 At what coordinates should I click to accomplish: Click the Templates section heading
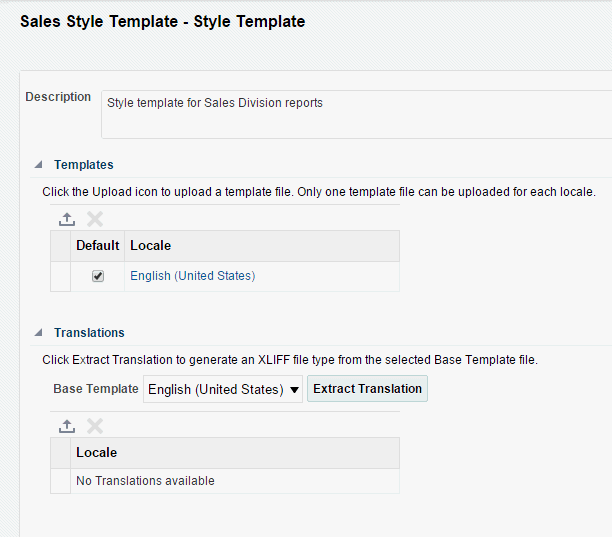(84, 165)
